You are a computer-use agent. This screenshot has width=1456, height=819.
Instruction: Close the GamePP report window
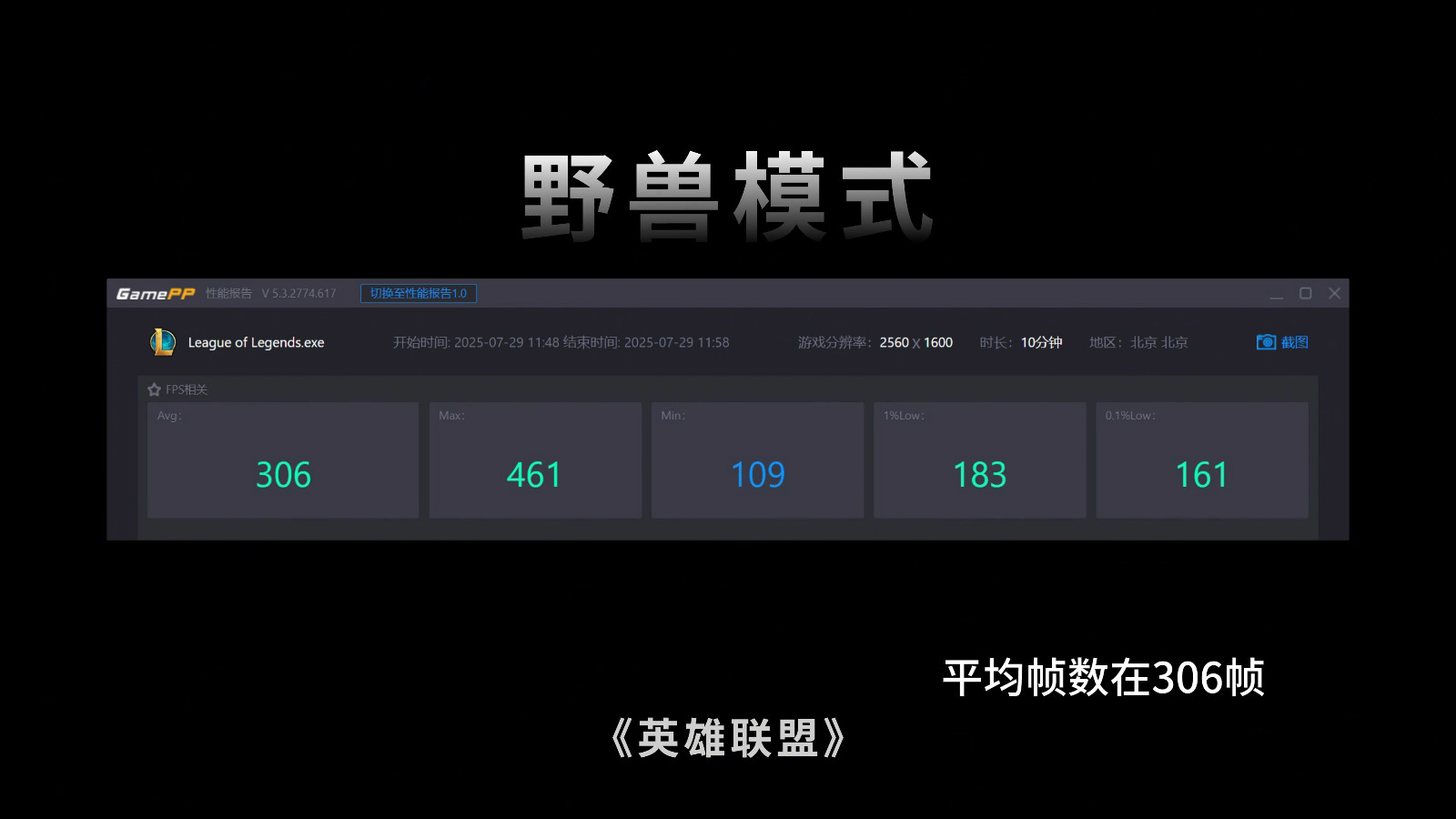1335,293
